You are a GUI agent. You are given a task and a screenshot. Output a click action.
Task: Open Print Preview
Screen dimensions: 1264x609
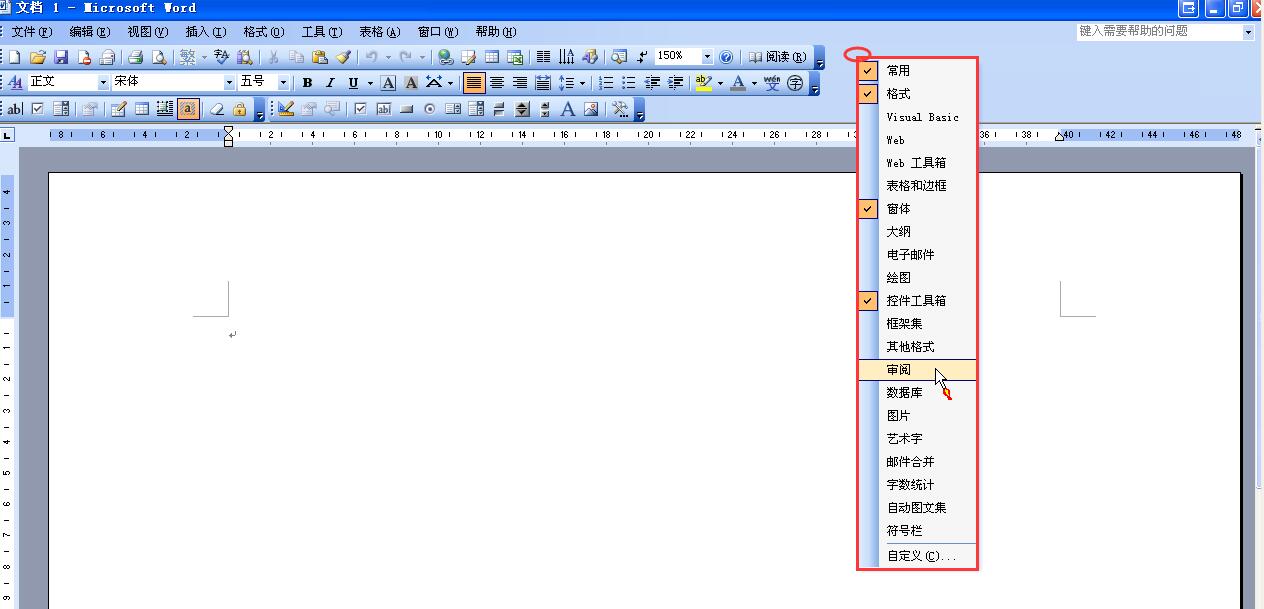[159, 57]
